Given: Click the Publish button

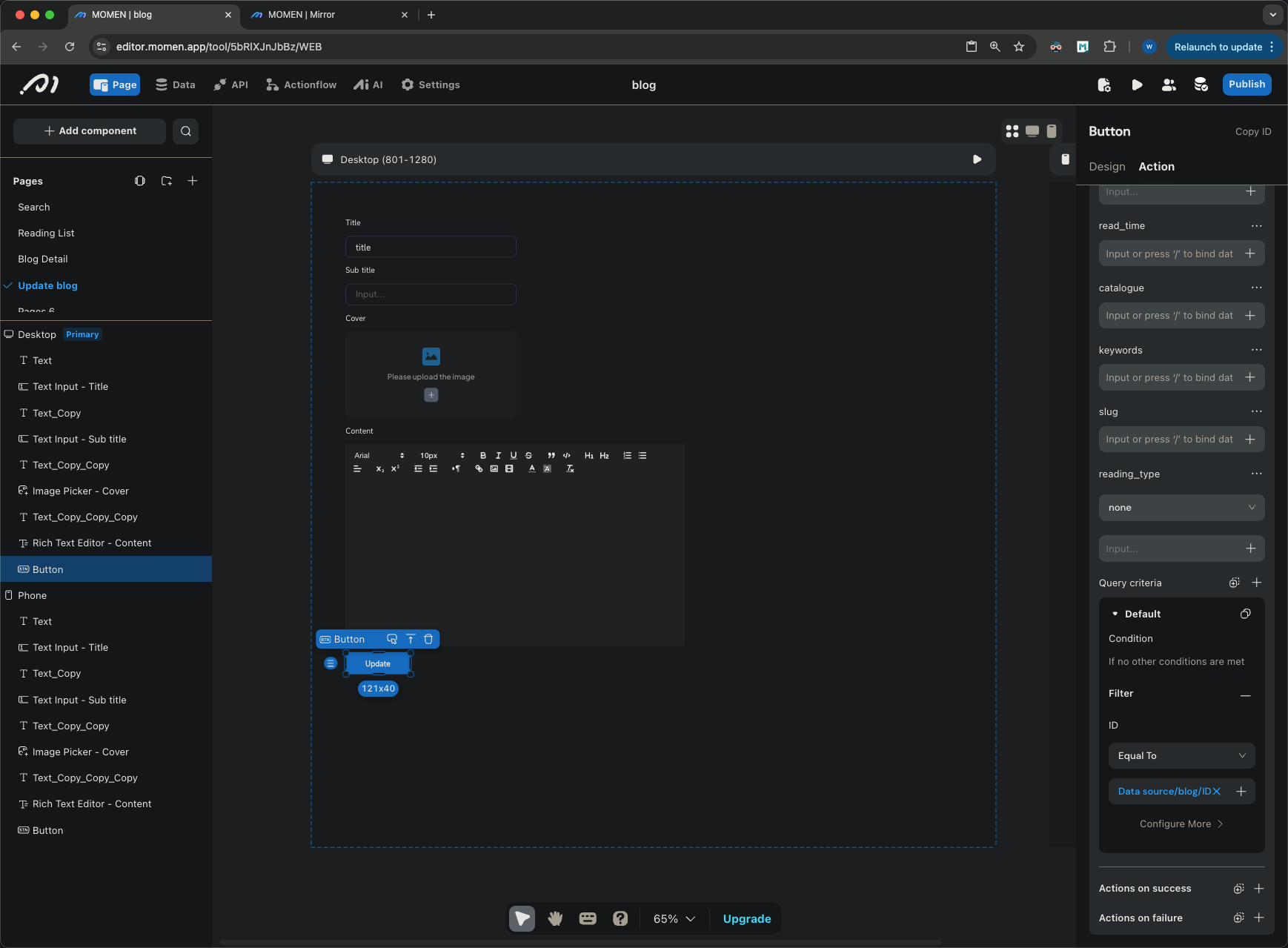Looking at the screenshot, I should 1246,84.
